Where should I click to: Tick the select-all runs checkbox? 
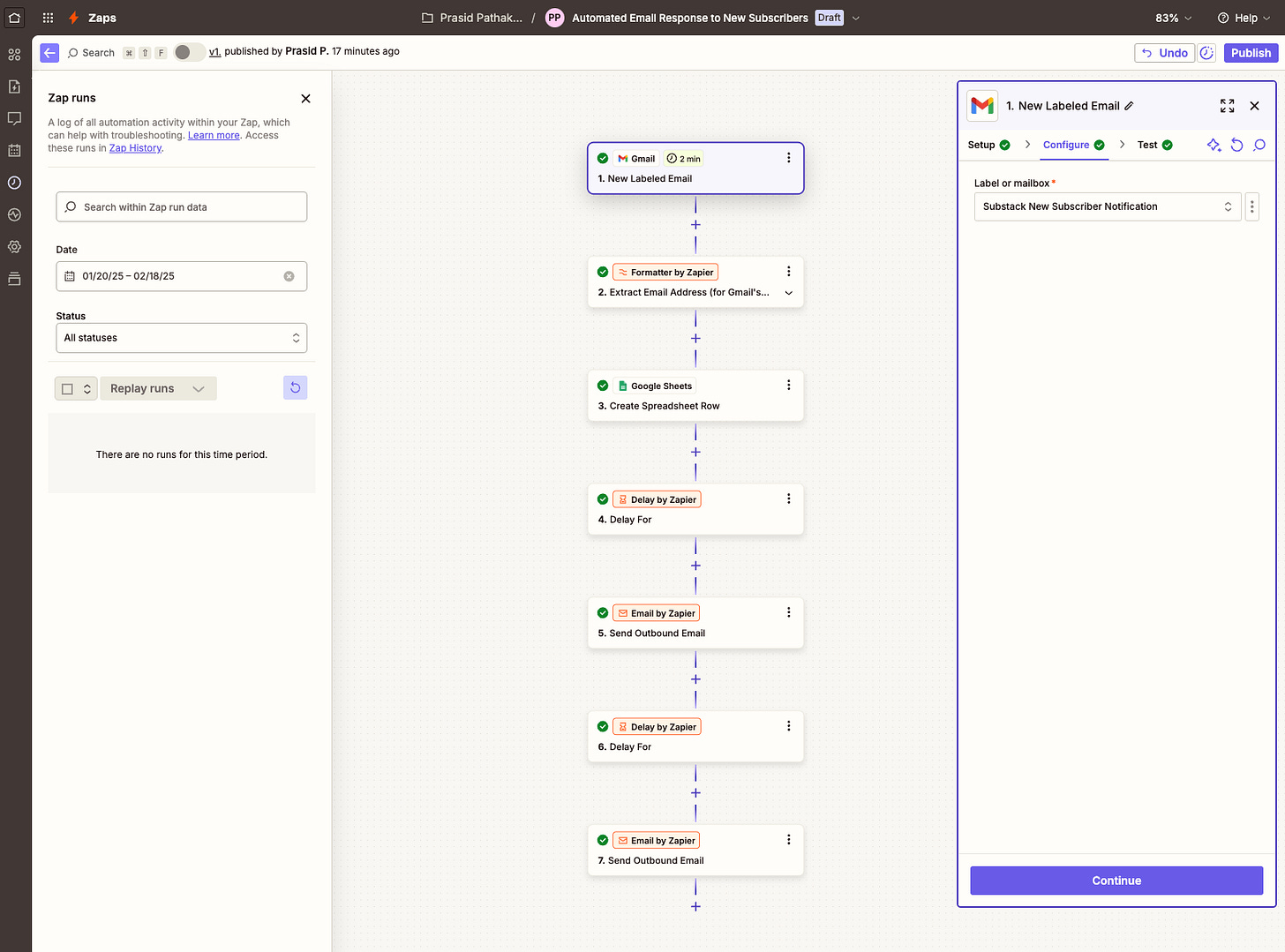coord(67,389)
